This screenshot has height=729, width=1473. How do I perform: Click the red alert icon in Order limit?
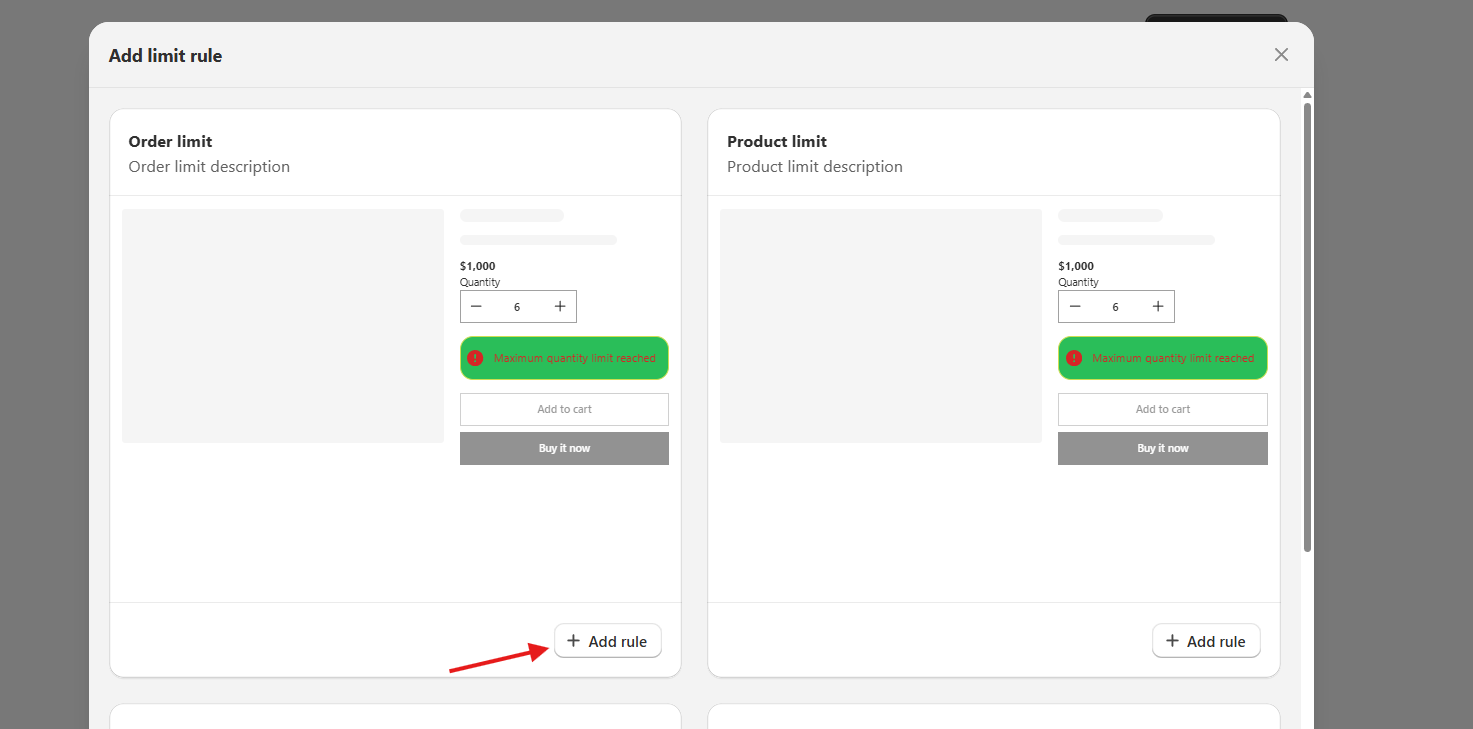coord(475,358)
